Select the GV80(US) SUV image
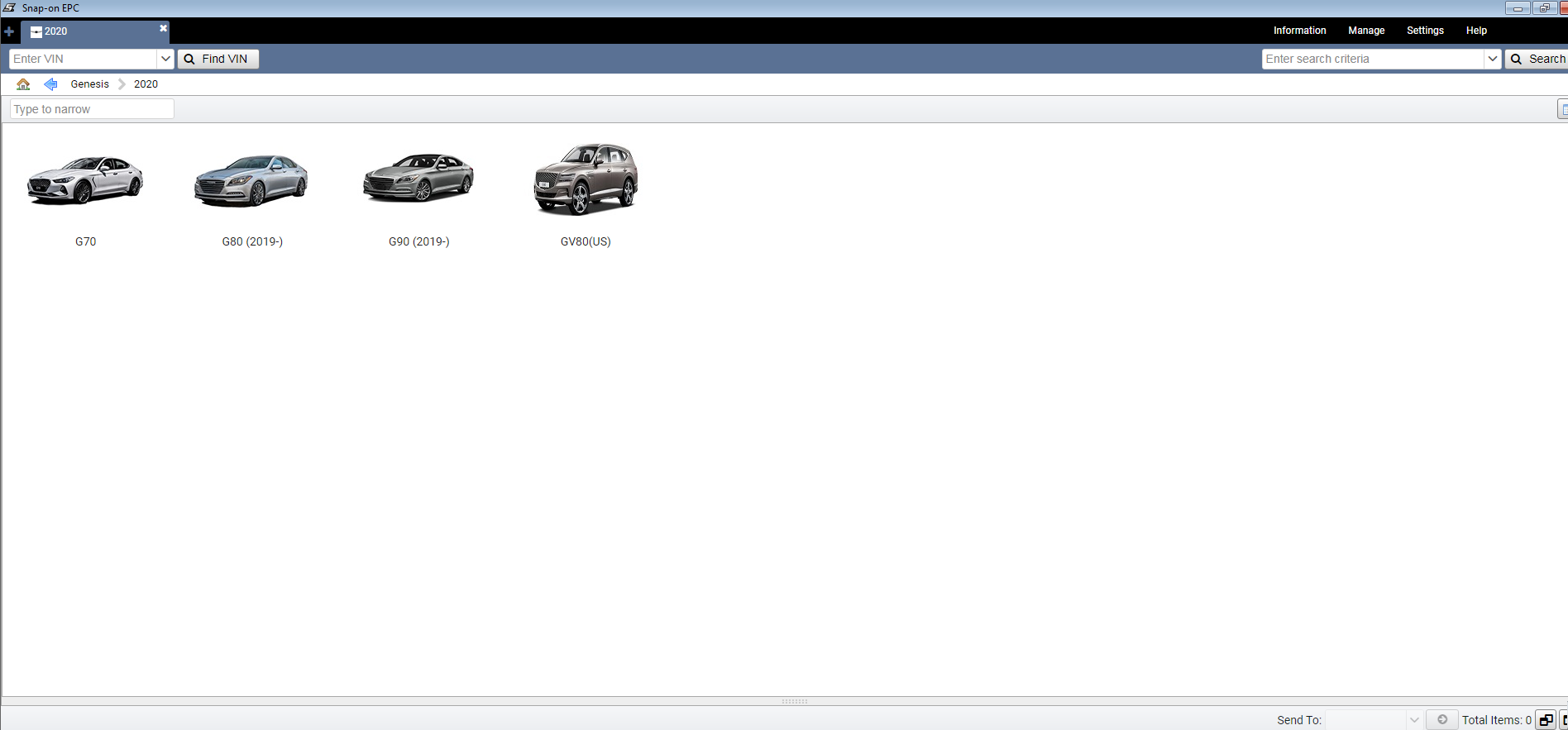 tap(586, 179)
